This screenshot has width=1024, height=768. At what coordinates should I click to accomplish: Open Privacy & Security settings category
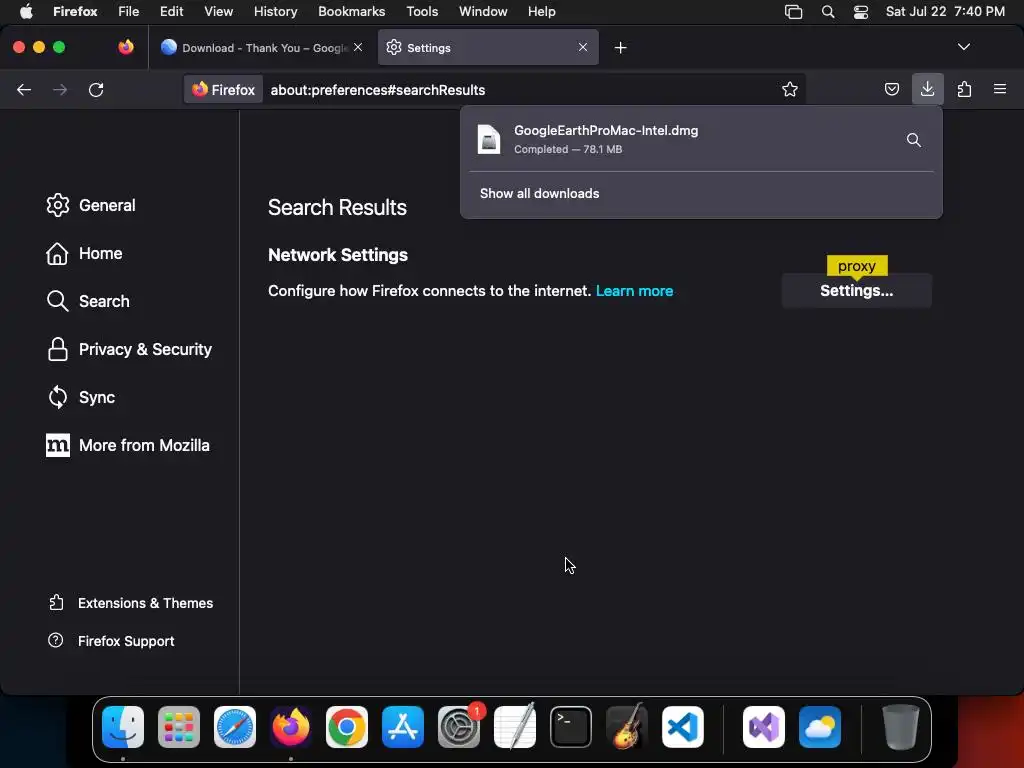click(129, 349)
